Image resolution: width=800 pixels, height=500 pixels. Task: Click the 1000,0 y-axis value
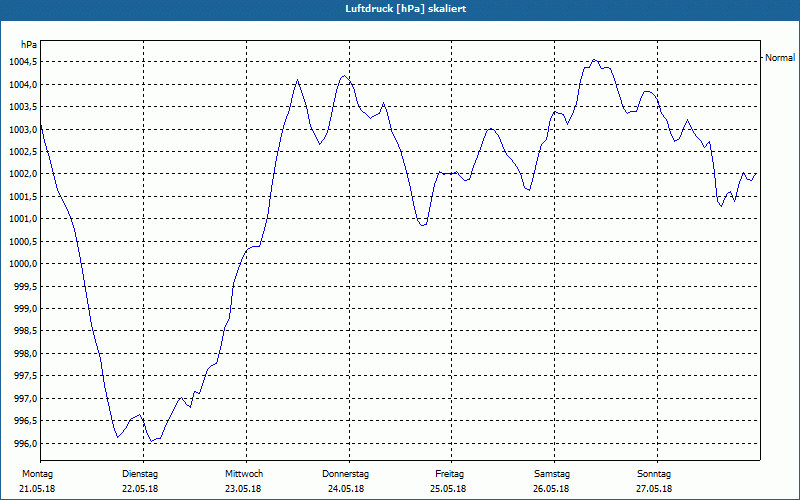[x=23, y=264]
